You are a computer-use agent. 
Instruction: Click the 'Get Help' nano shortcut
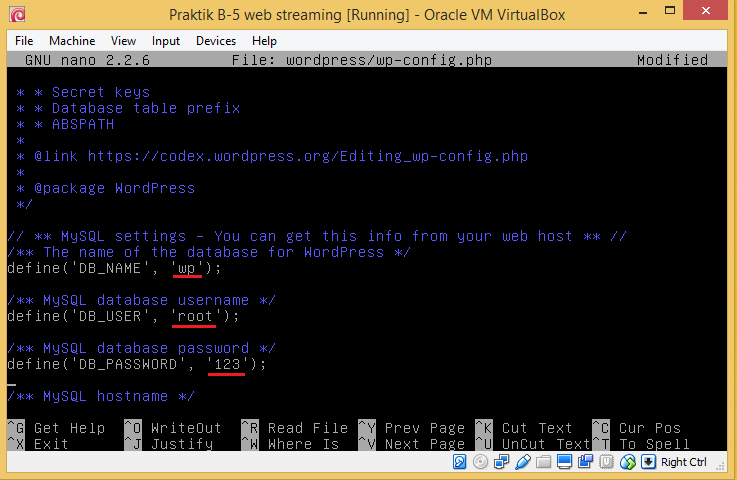(57, 428)
